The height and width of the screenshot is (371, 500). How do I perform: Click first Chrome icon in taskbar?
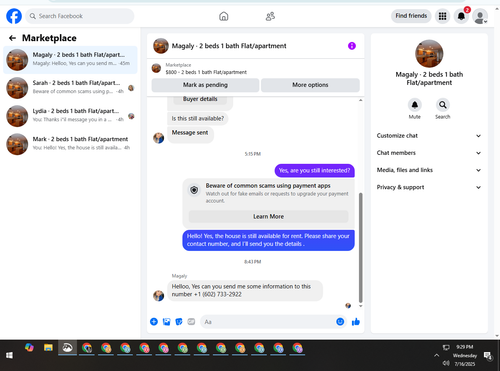pos(87,348)
